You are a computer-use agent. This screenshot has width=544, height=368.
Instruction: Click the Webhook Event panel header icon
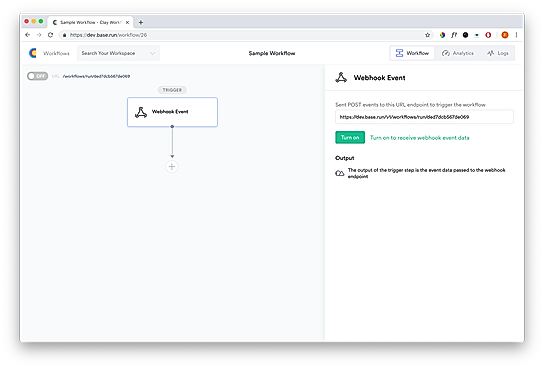(341, 77)
